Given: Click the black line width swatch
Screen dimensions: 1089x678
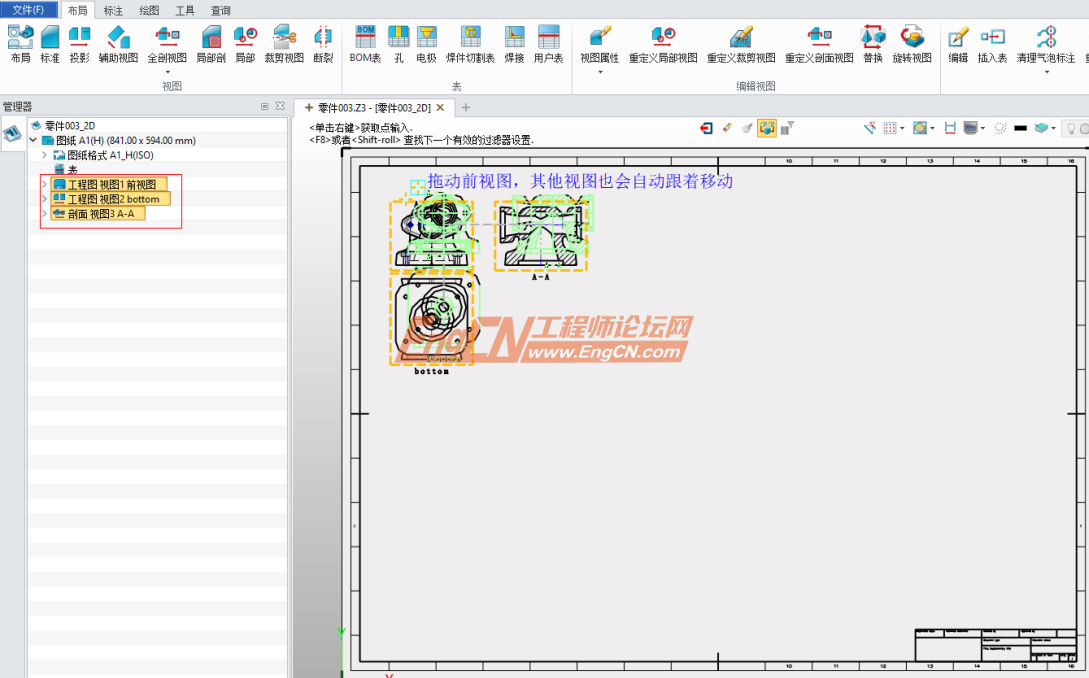Looking at the screenshot, I should [1020, 128].
